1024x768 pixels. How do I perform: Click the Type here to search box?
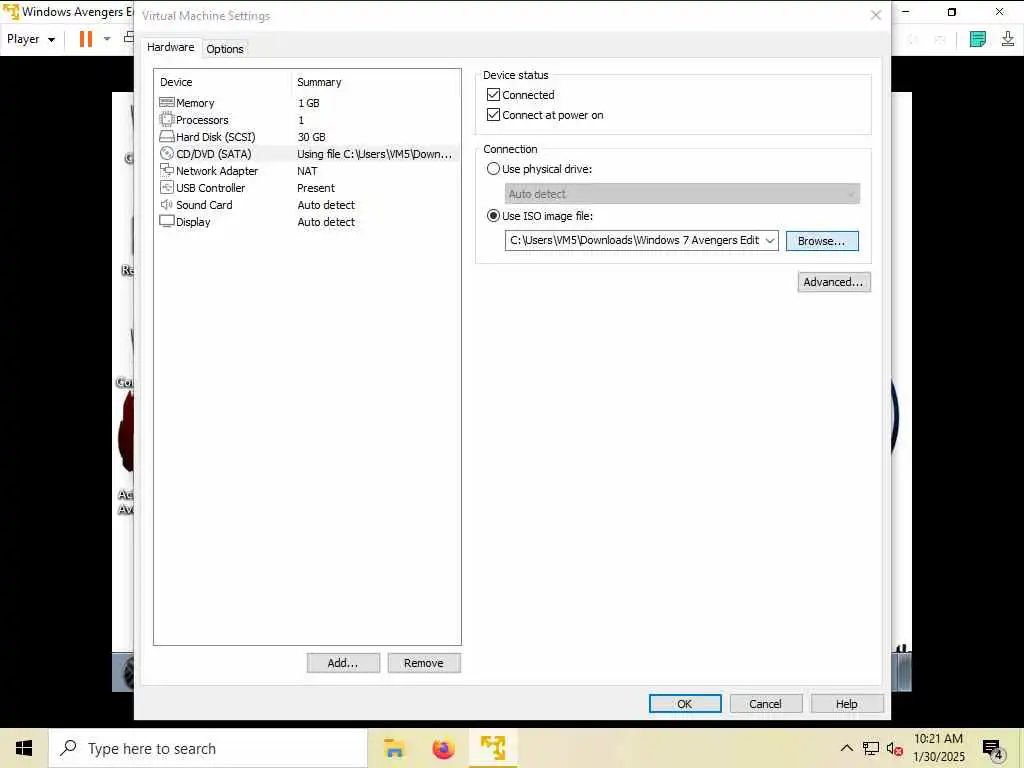(x=208, y=748)
